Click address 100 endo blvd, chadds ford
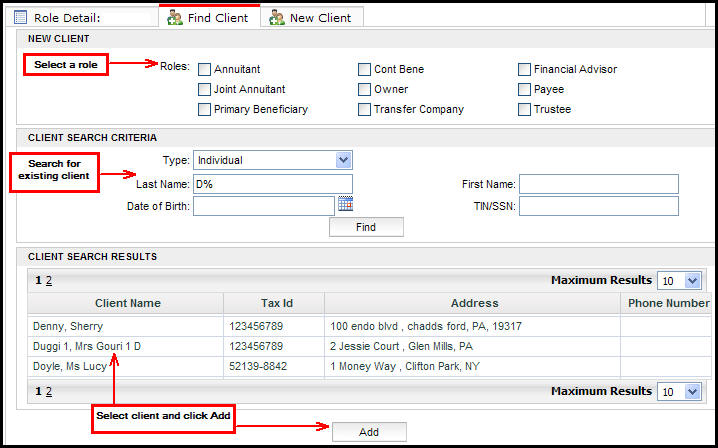This screenshot has height=448, width=718. coord(426,326)
